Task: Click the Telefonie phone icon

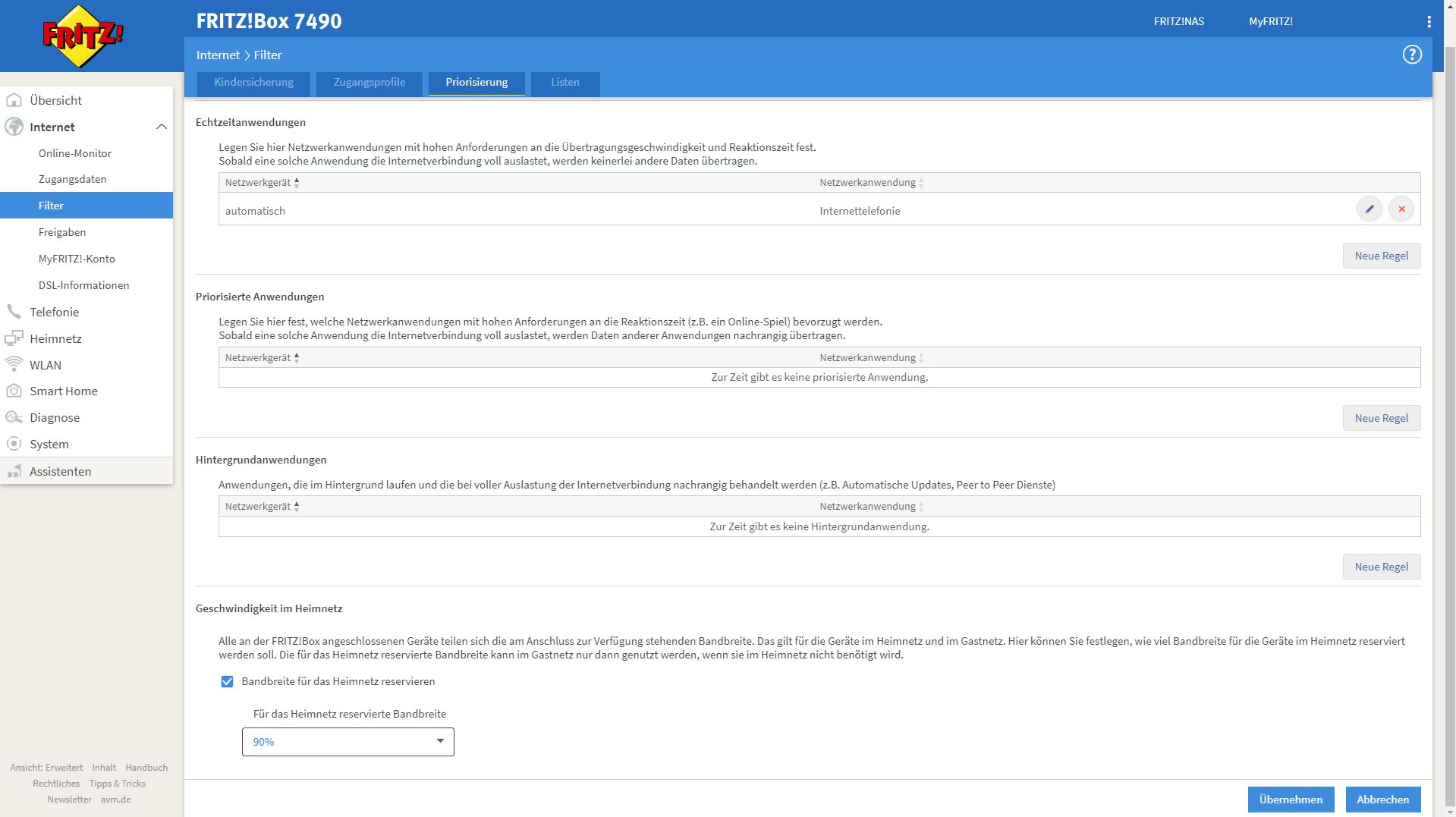Action: click(14, 312)
